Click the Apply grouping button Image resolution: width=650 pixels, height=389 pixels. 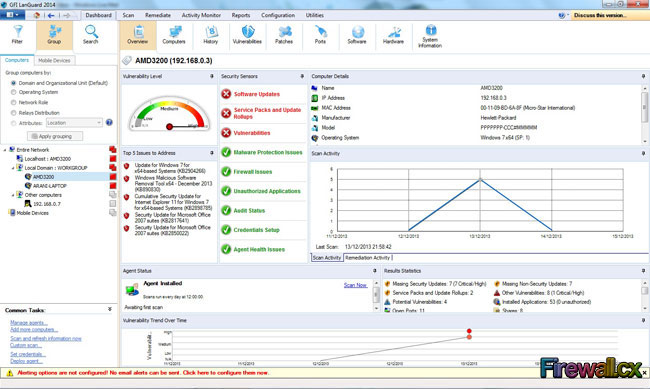55,136
